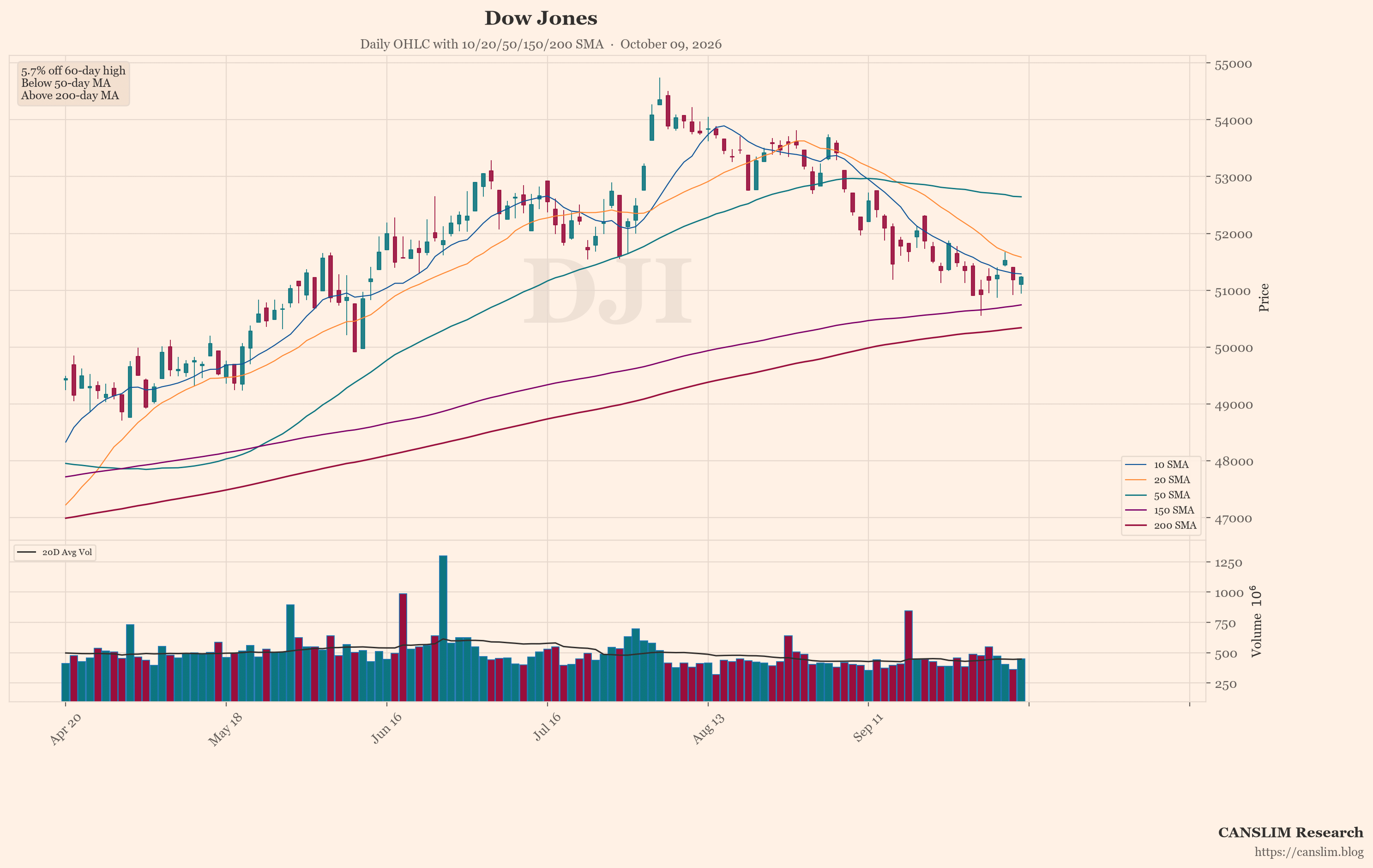Click the 60-day high annotation box
This screenshot has height=868, width=1373.
click(x=73, y=83)
